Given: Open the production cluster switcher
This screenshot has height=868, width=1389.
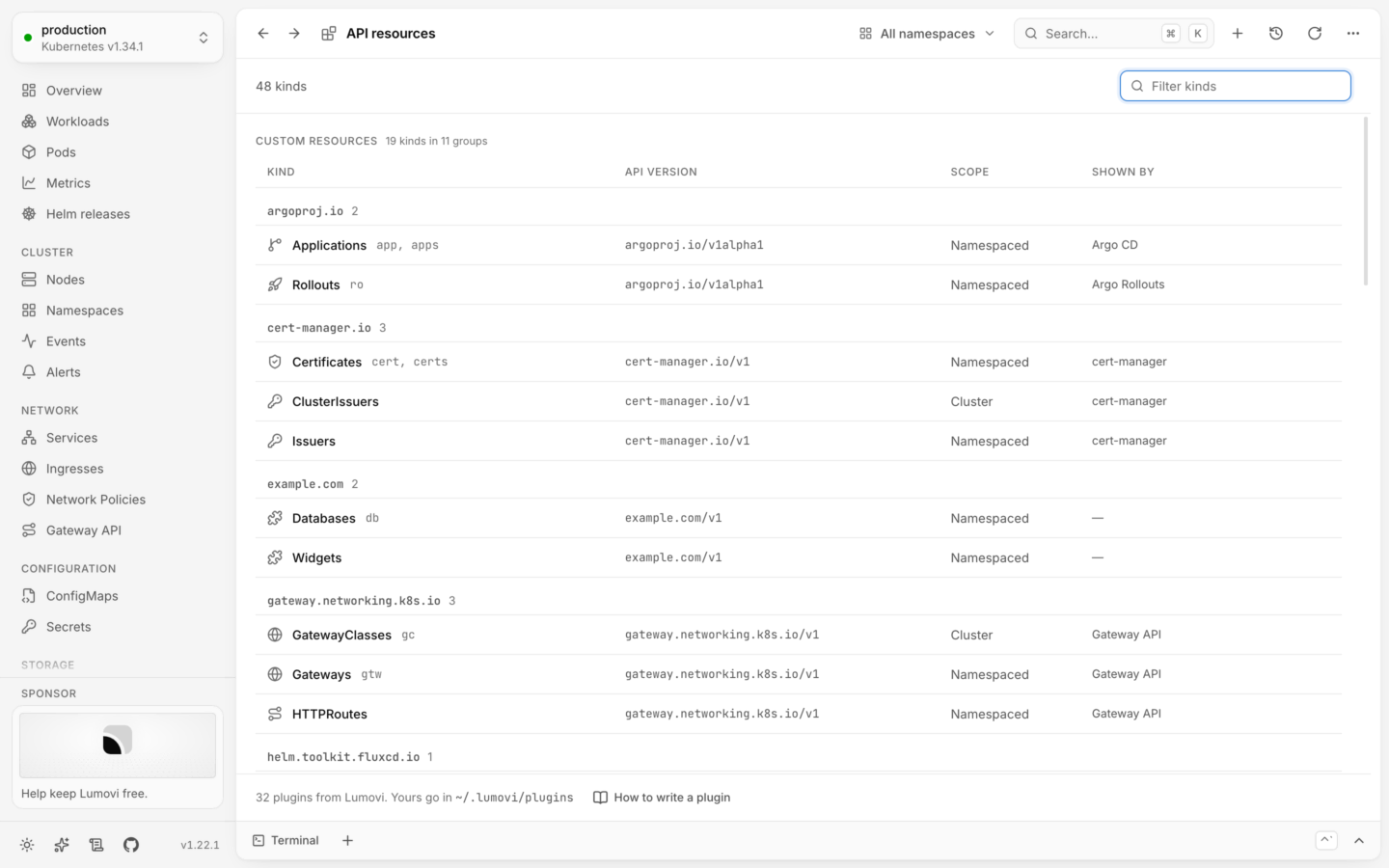Looking at the screenshot, I should (118, 38).
